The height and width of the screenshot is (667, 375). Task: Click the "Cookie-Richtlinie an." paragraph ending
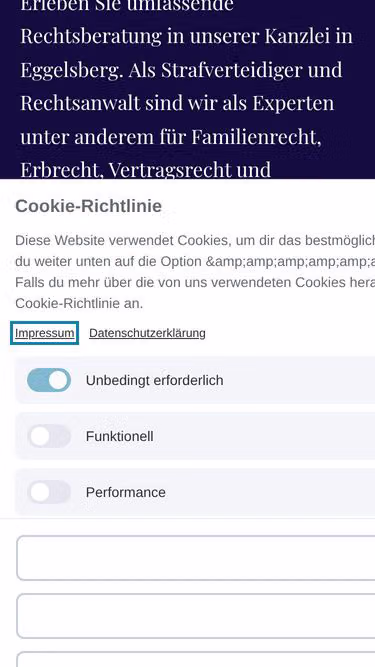coord(79,304)
